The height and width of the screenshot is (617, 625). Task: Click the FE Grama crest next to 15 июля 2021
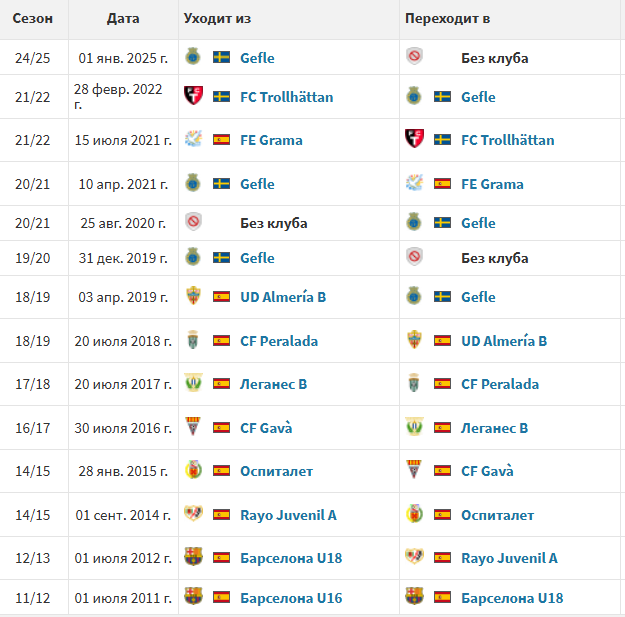click(x=193, y=139)
